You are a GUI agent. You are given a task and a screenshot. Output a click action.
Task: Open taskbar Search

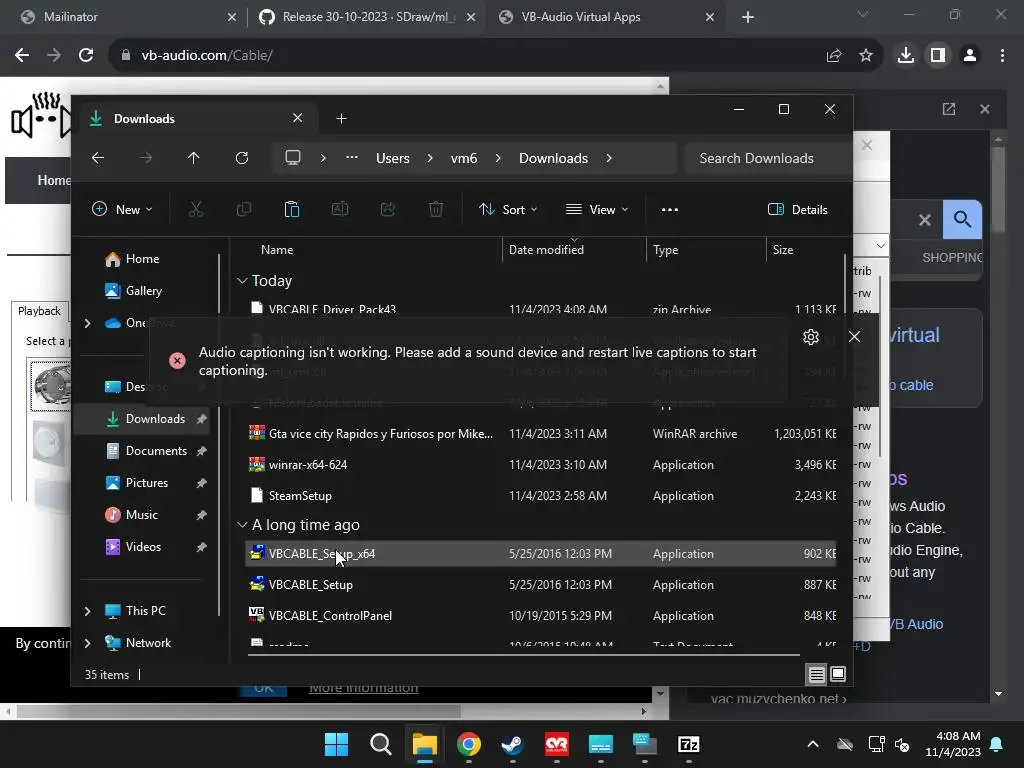(x=381, y=744)
